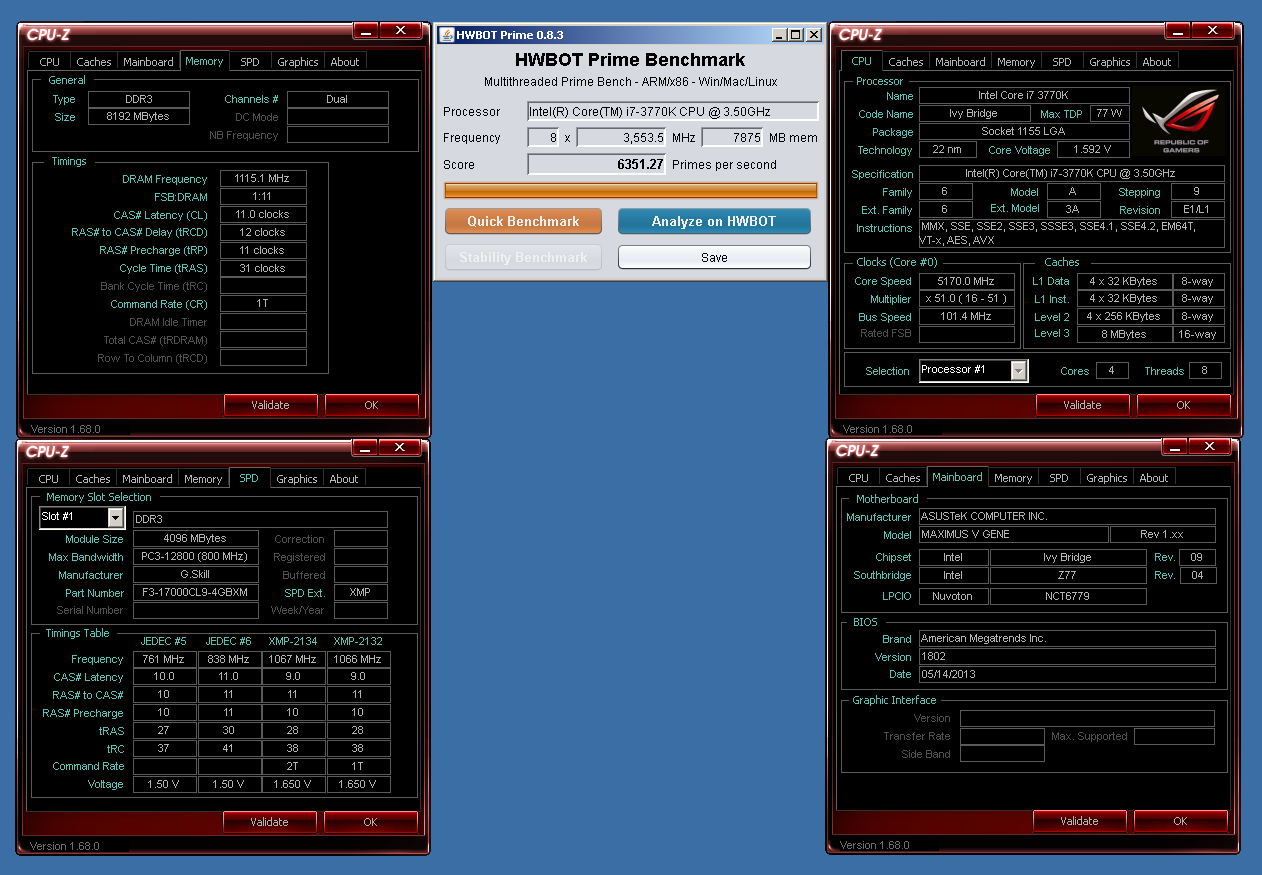The height and width of the screenshot is (875, 1262).
Task: Open About tab in top-right CPU window
Action: click(x=1157, y=62)
